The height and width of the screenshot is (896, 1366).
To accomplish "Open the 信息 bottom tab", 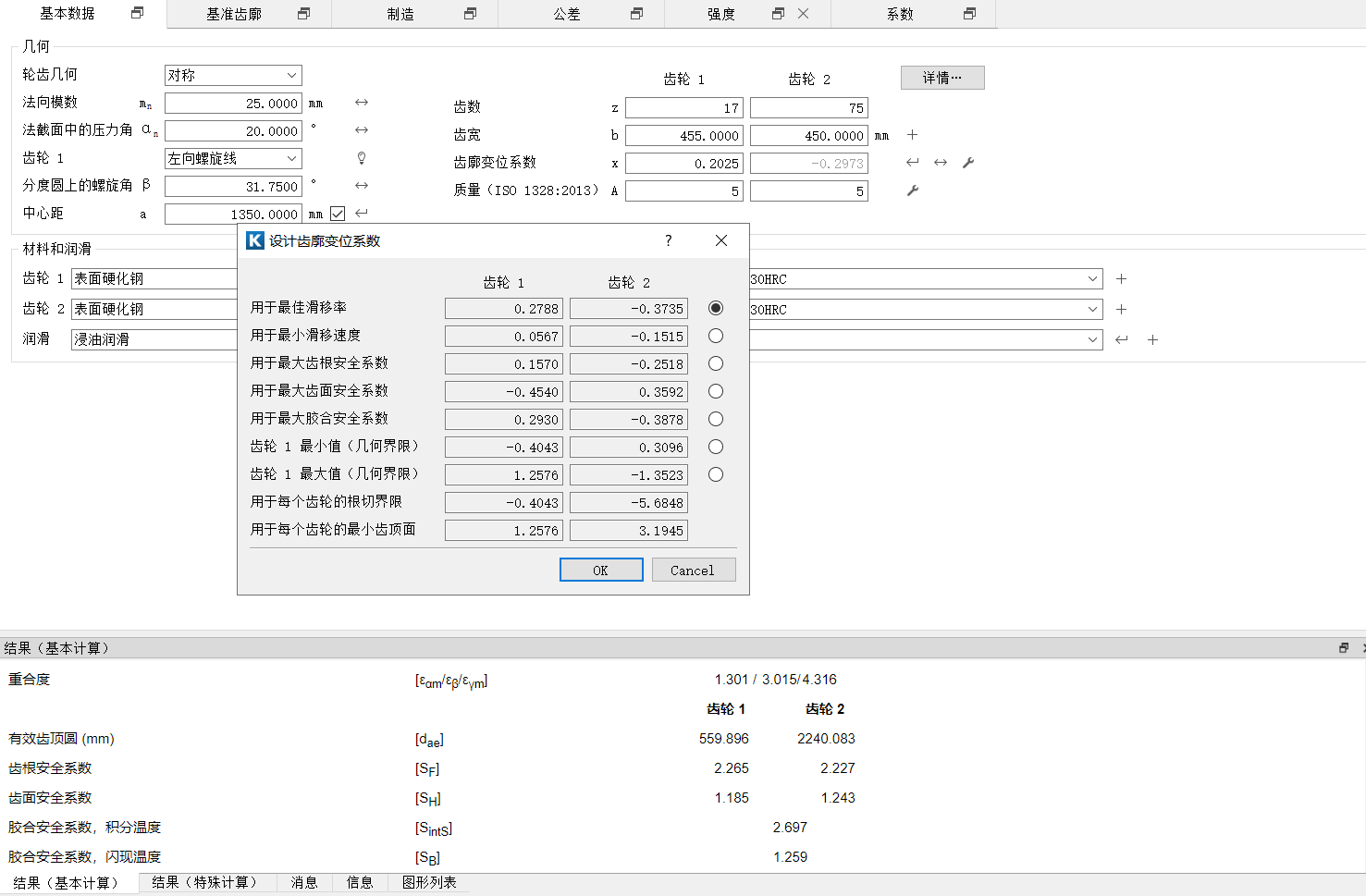I will [x=360, y=882].
